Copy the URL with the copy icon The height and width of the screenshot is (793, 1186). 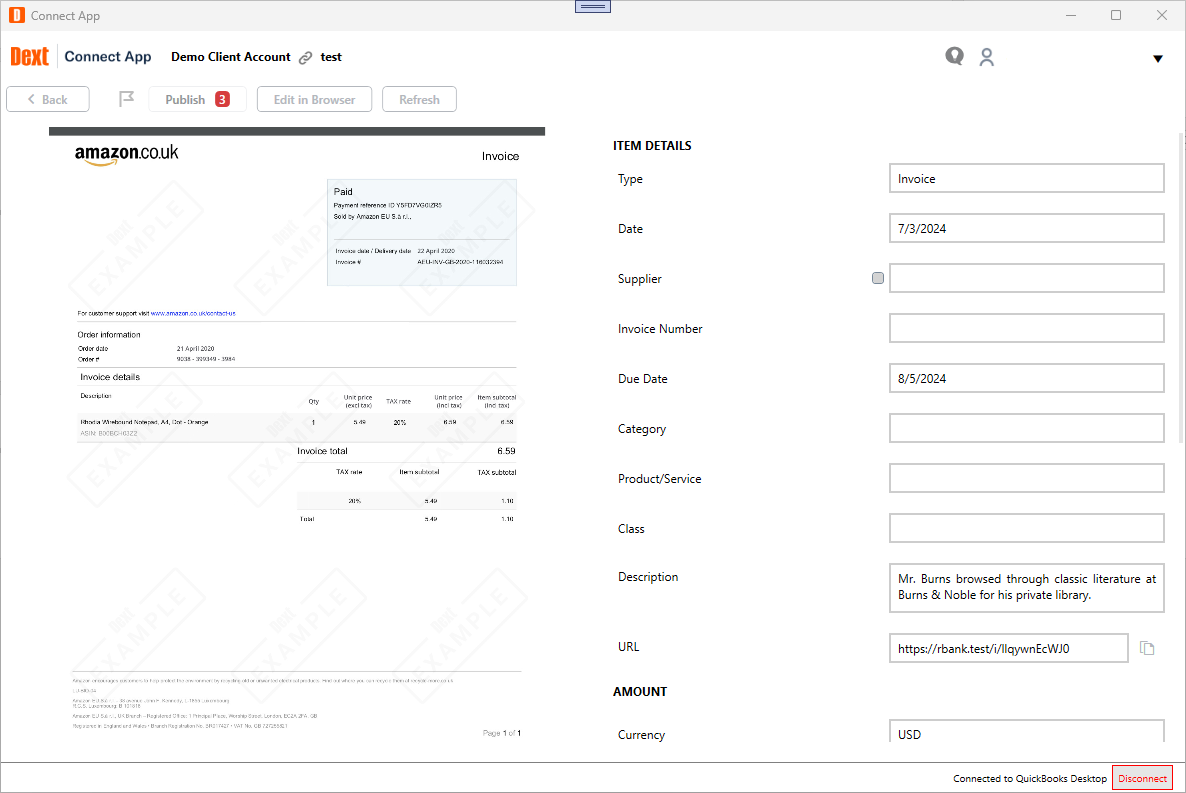pos(1147,648)
